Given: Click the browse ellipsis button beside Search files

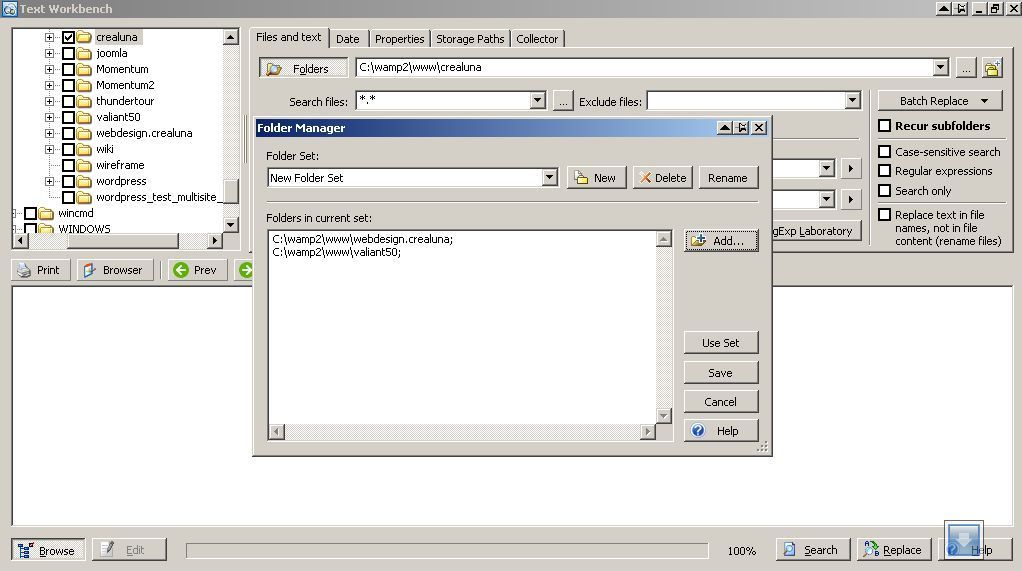Looking at the screenshot, I should click(563, 101).
